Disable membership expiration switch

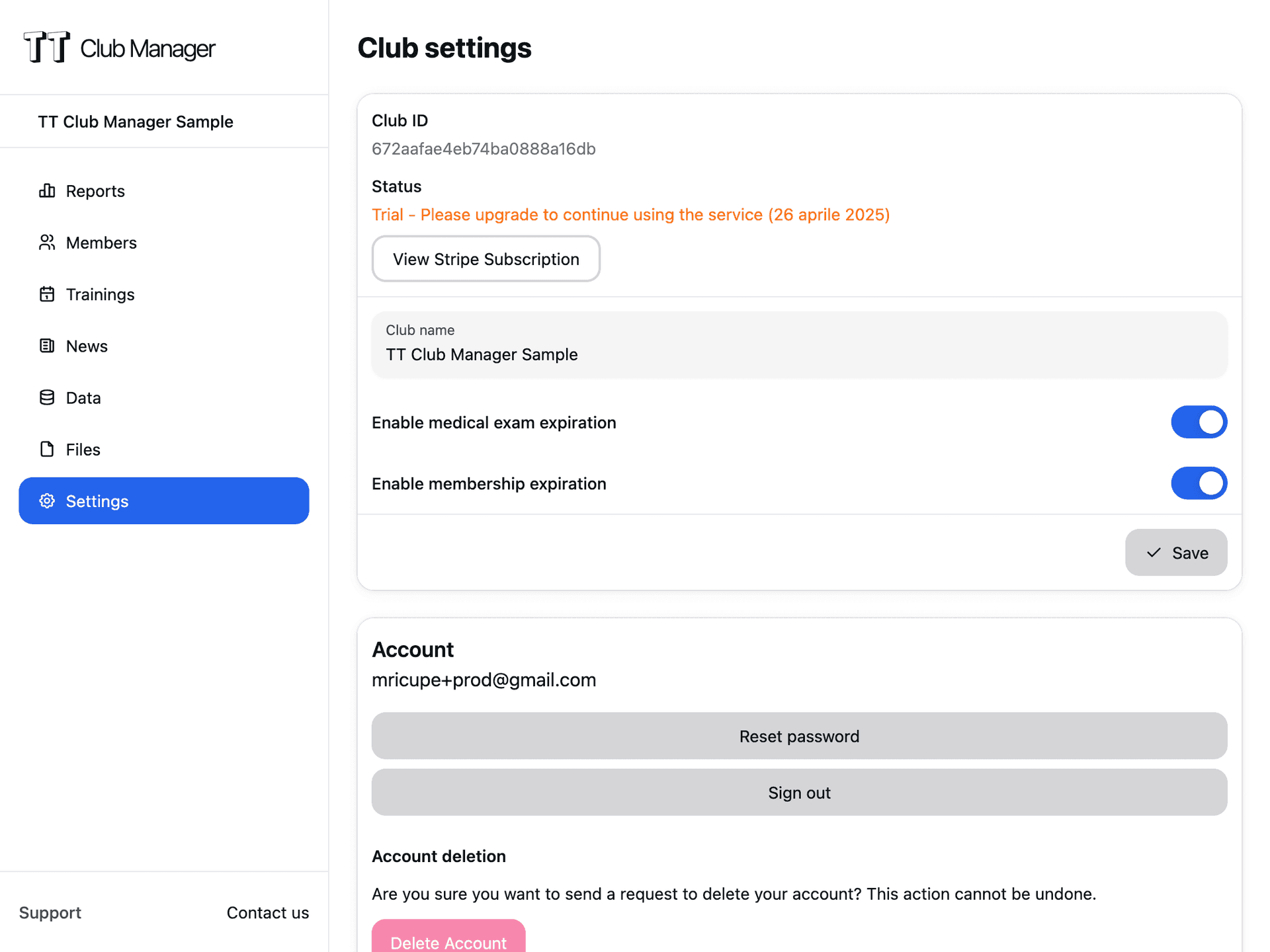tap(1198, 483)
